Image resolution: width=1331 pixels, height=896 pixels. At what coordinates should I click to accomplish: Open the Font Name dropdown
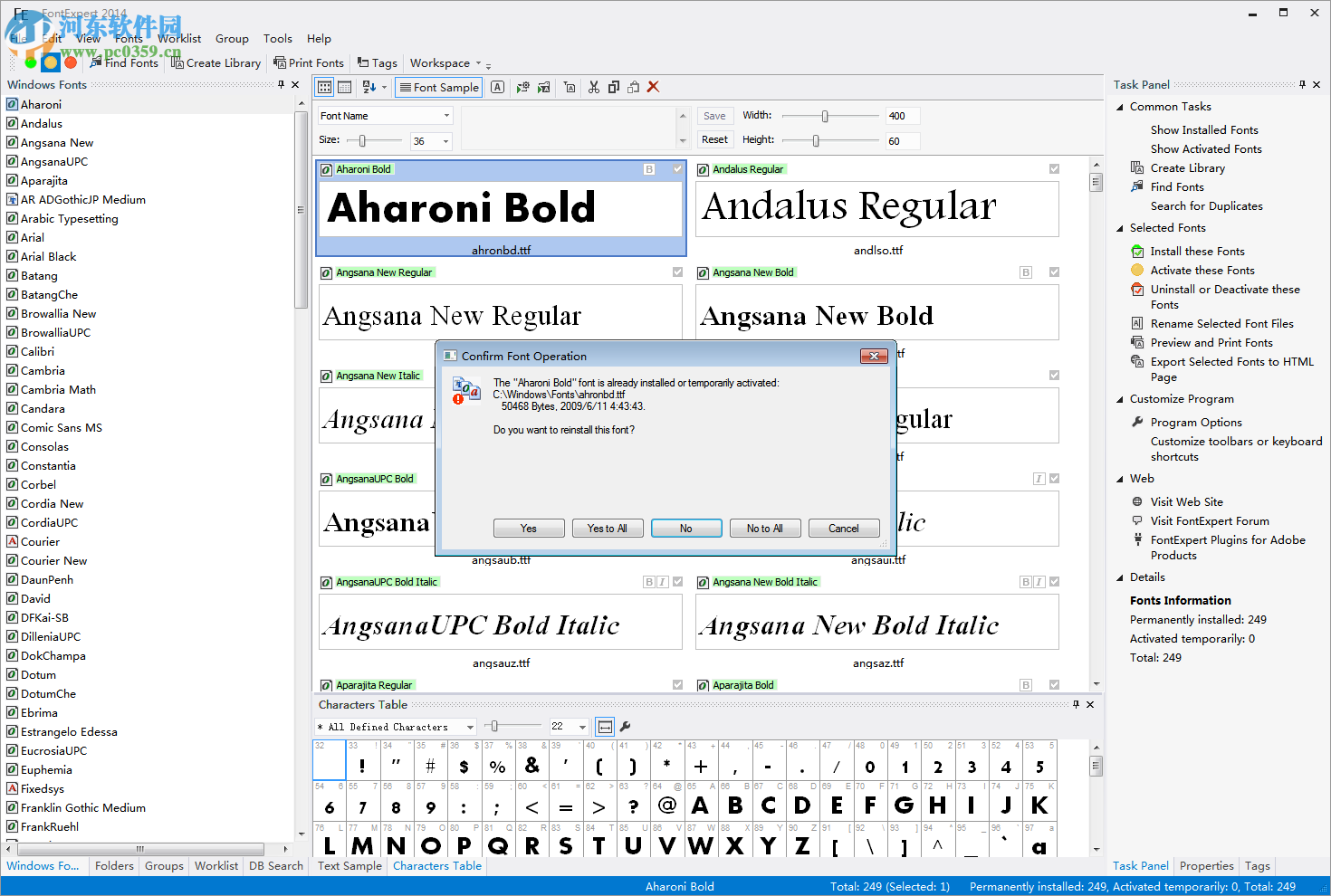446,116
